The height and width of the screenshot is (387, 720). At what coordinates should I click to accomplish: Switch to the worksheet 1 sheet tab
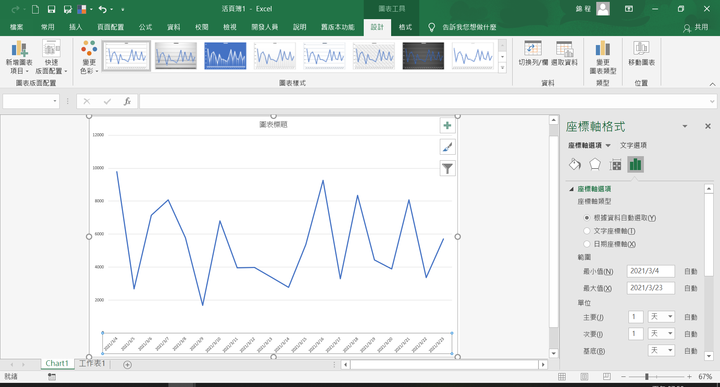[92, 364]
